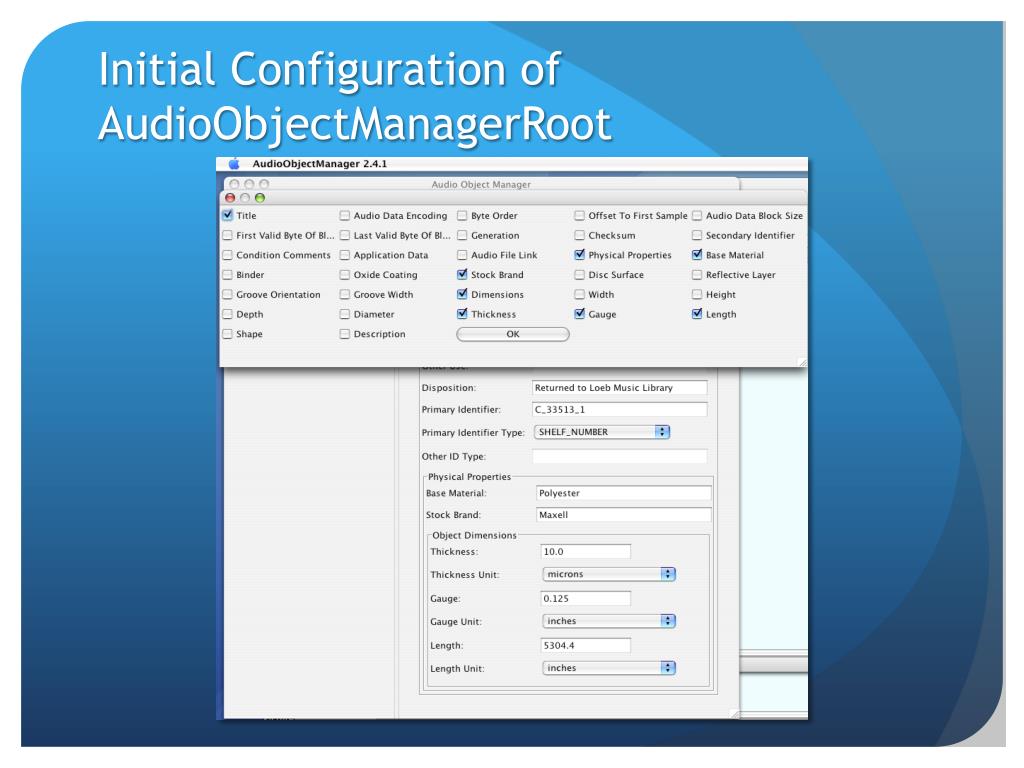Change the Length Unit dropdown
The width and height of the screenshot is (1024, 768).
609,667
